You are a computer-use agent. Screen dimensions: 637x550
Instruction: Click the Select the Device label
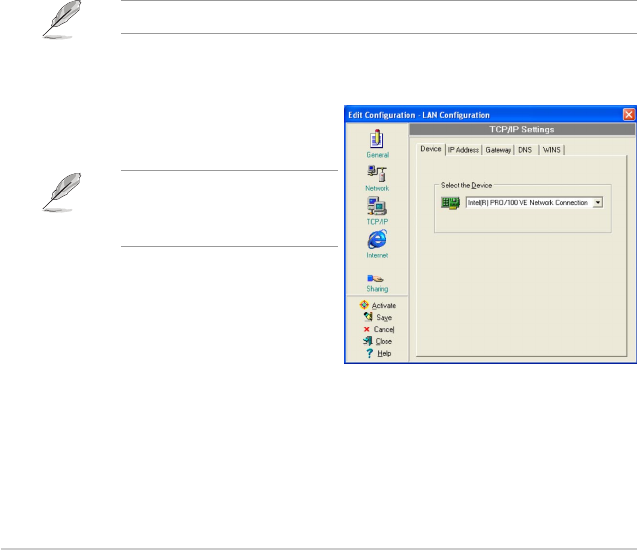coord(466,185)
